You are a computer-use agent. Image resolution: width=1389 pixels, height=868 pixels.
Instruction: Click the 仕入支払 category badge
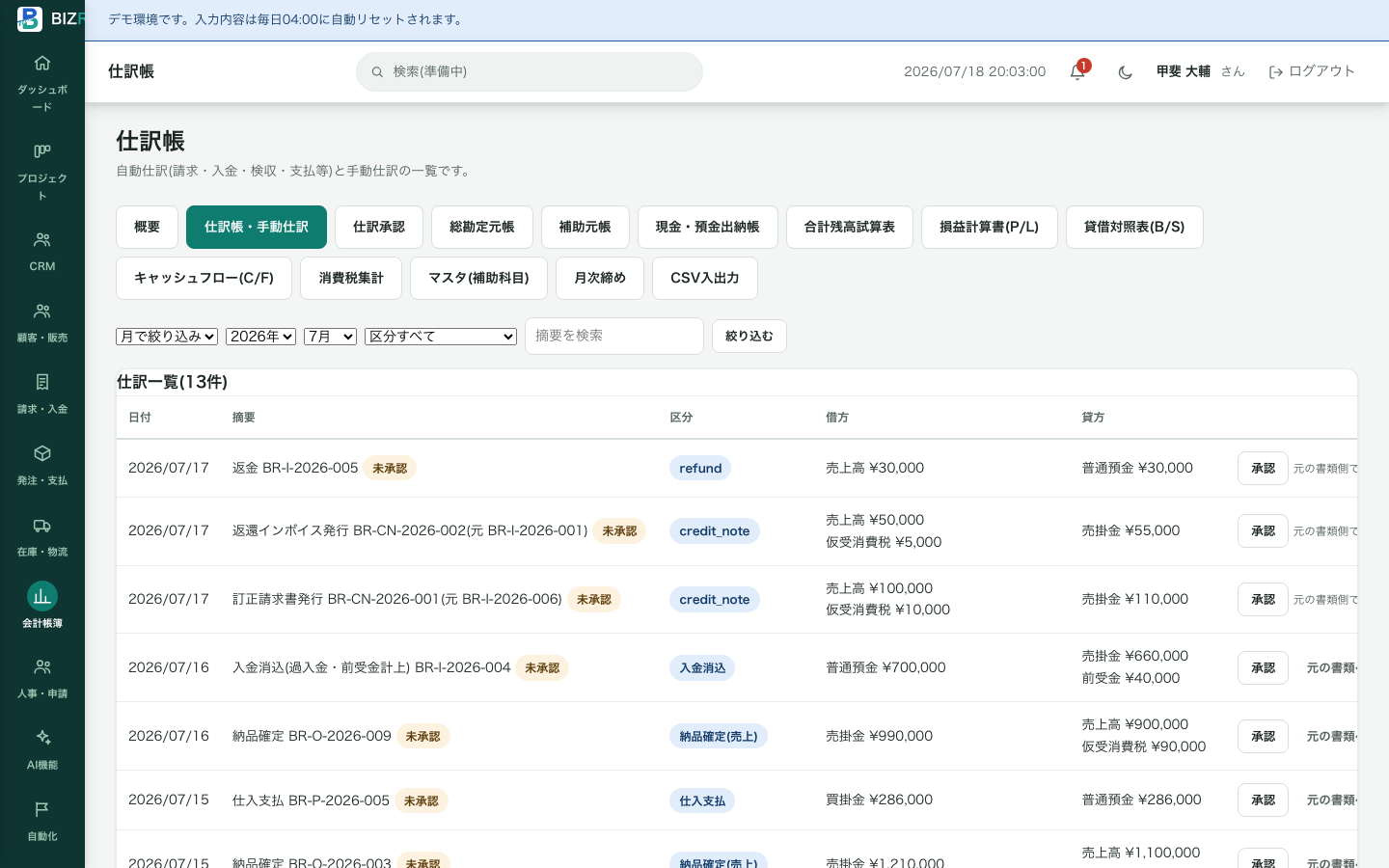702,800
